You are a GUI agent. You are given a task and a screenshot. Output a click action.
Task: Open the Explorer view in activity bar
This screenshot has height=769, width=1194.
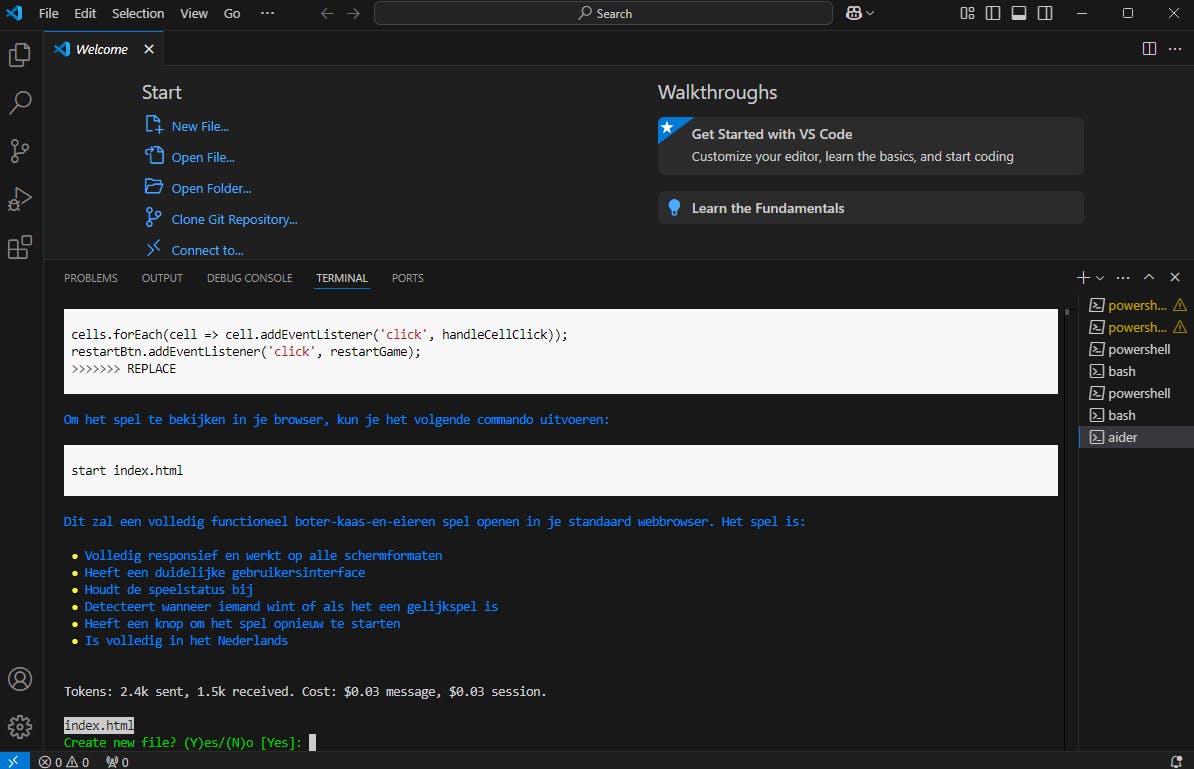tap(20, 55)
